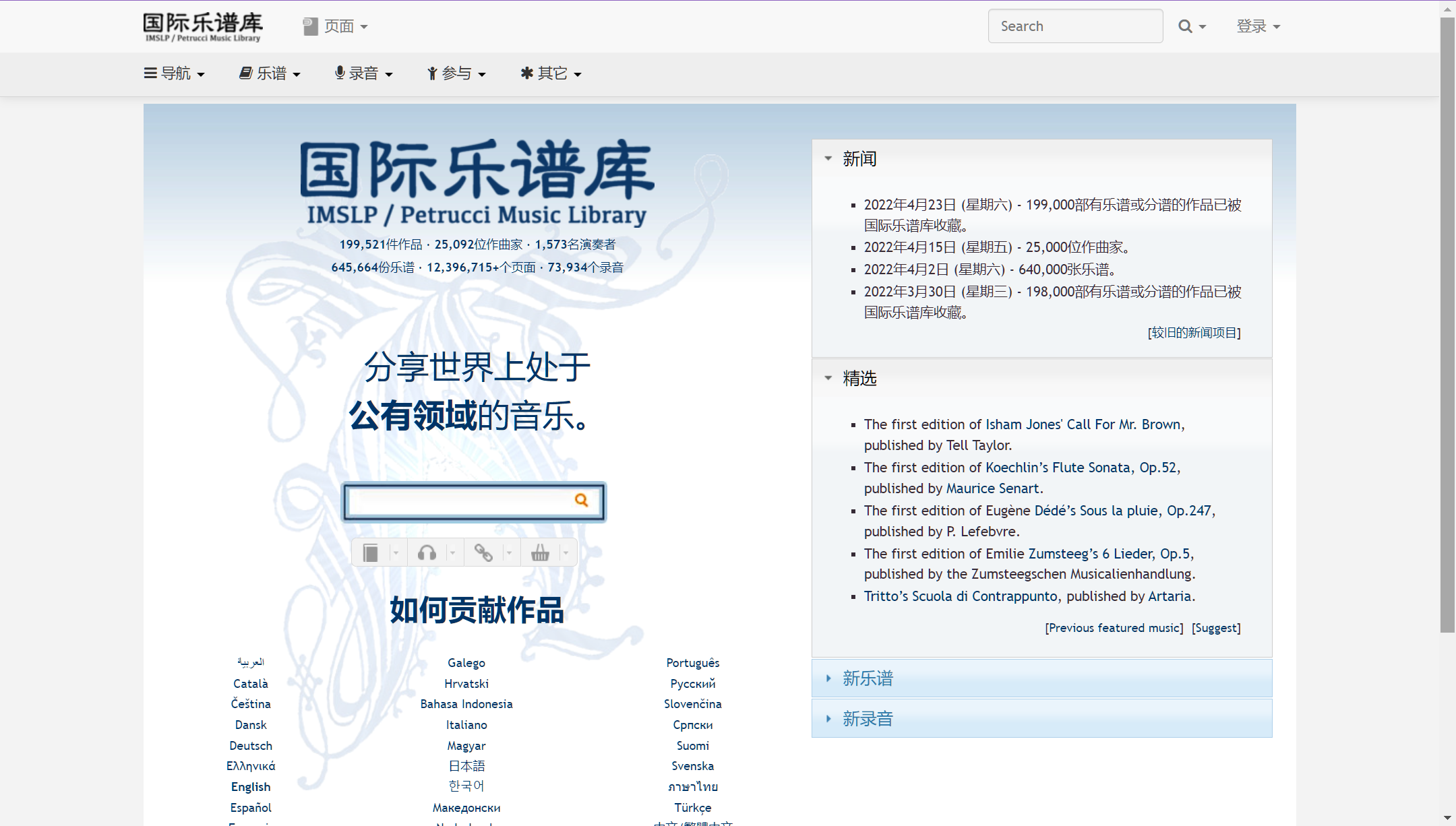Open the 乐谱 scores menu
1456x826 pixels.
tap(270, 73)
